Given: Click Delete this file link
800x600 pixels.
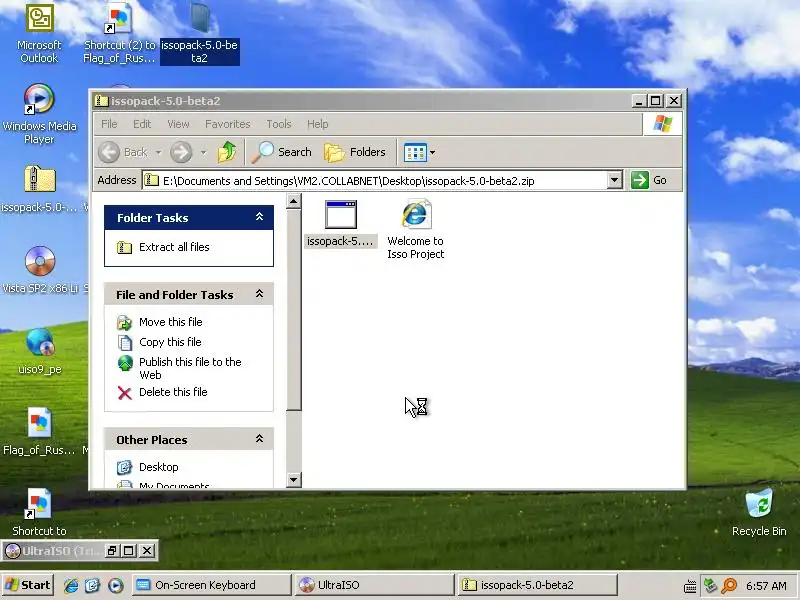Looking at the screenshot, I should point(173,392).
